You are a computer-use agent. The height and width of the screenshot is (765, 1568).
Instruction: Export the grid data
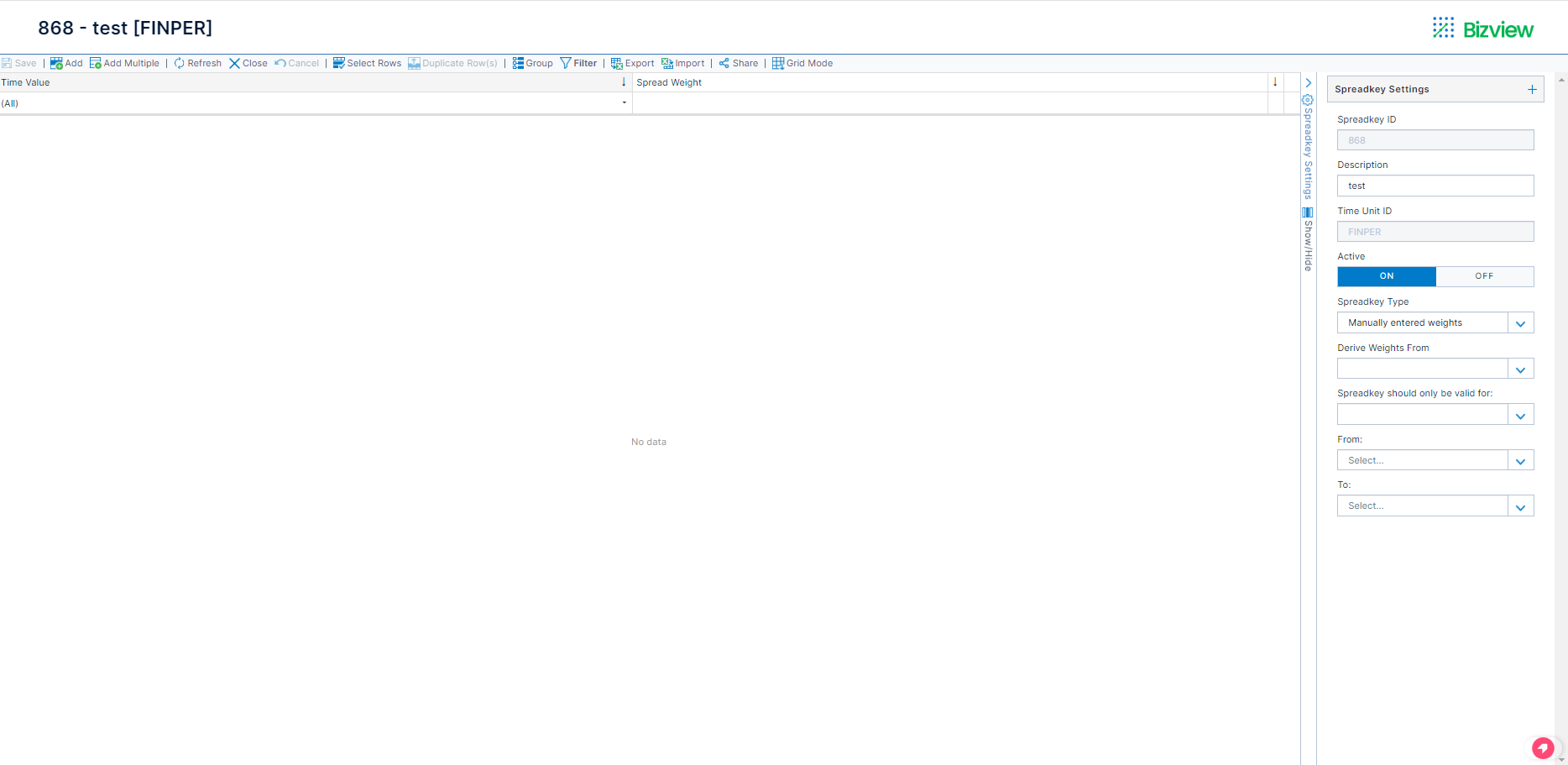click(x=632, y=63)
